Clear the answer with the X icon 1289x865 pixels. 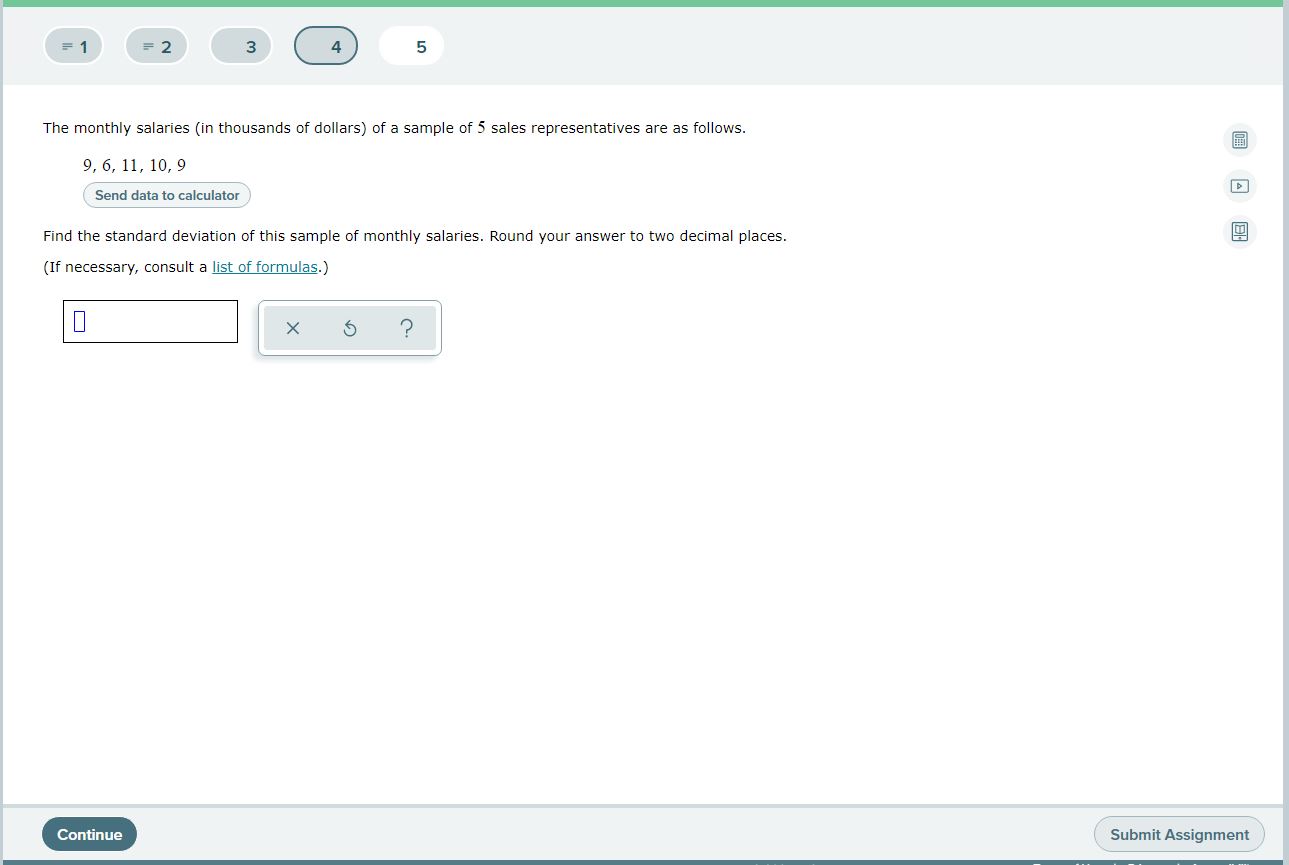pos(292,328)
